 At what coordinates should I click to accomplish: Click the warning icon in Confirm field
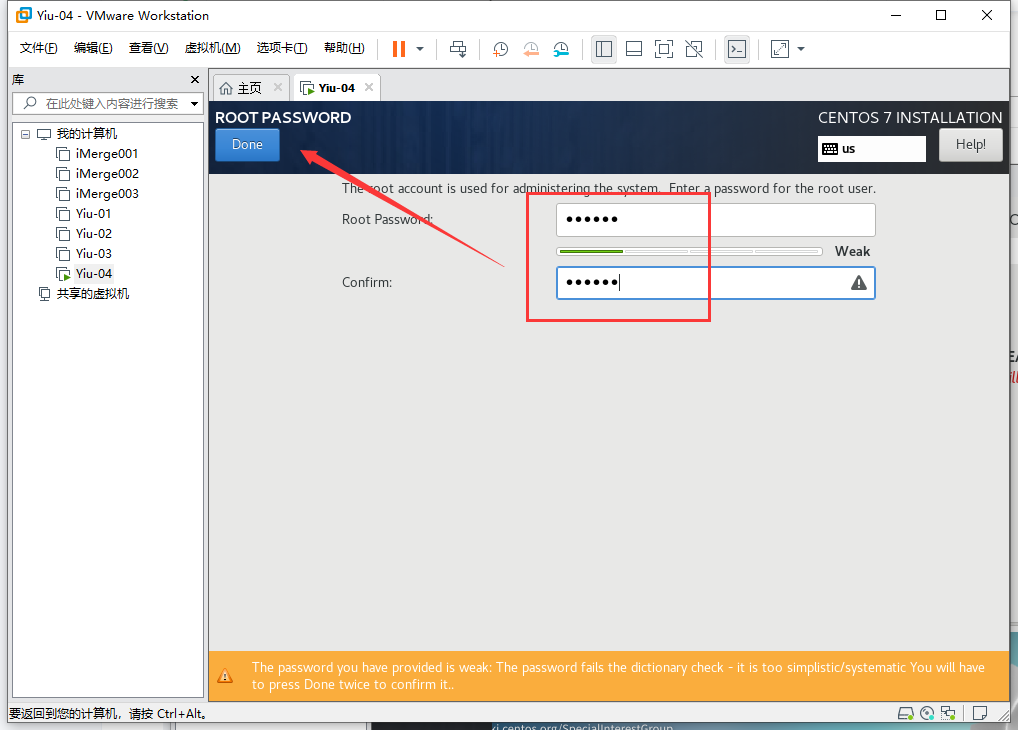[859, 283]
